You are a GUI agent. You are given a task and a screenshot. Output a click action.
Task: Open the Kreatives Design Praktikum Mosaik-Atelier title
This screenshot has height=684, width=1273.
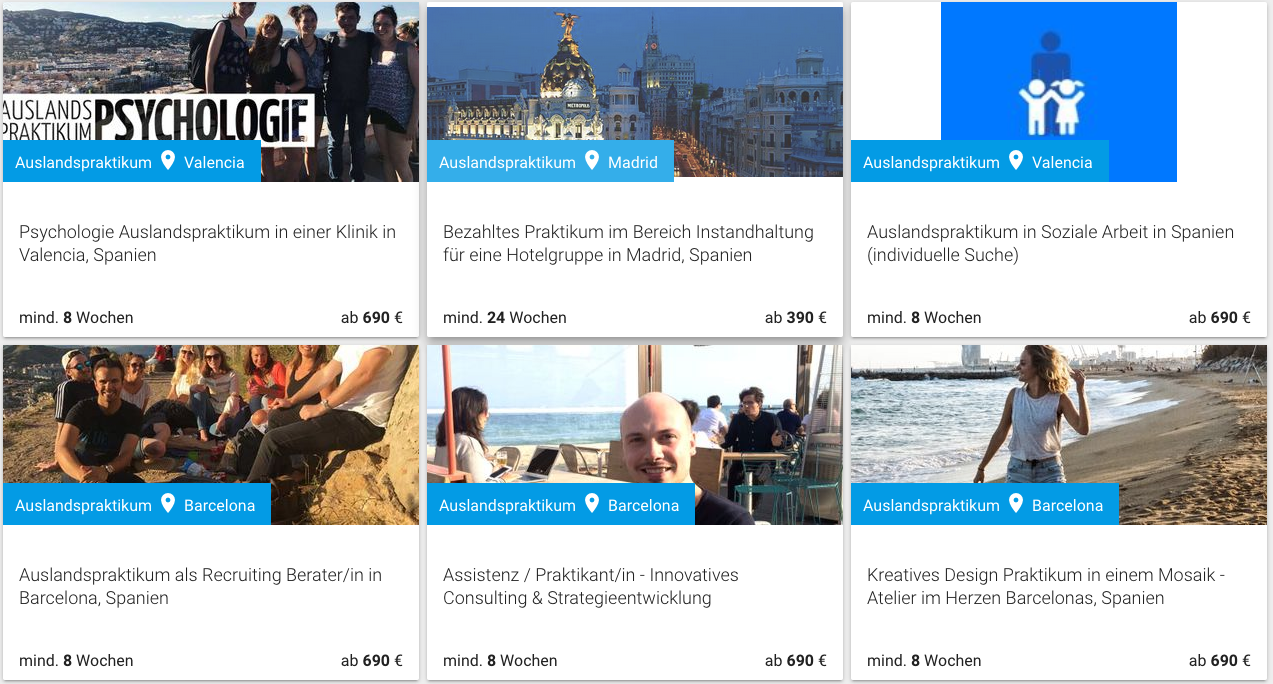1046,586
